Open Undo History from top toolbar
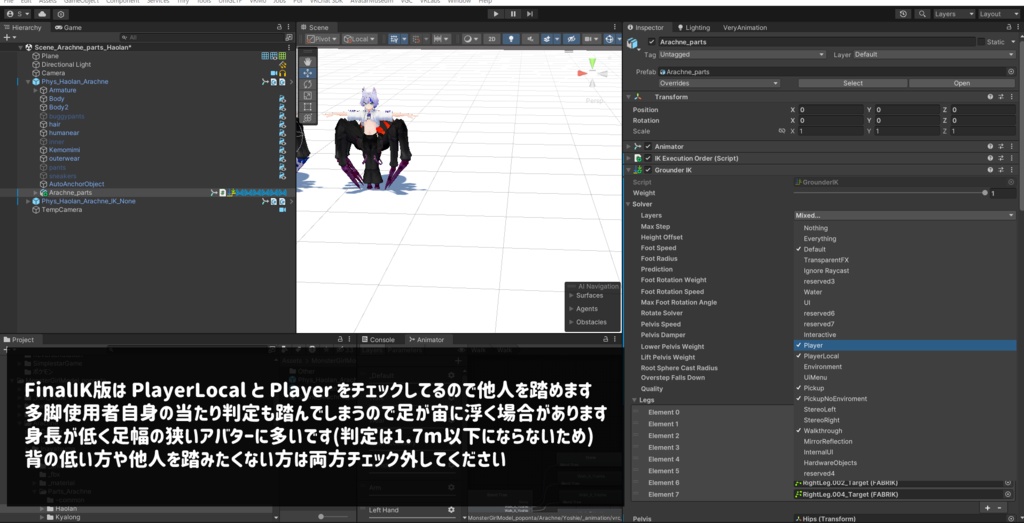The width and height of the screenshot is (1024, 523). click(x=903, y=14)
